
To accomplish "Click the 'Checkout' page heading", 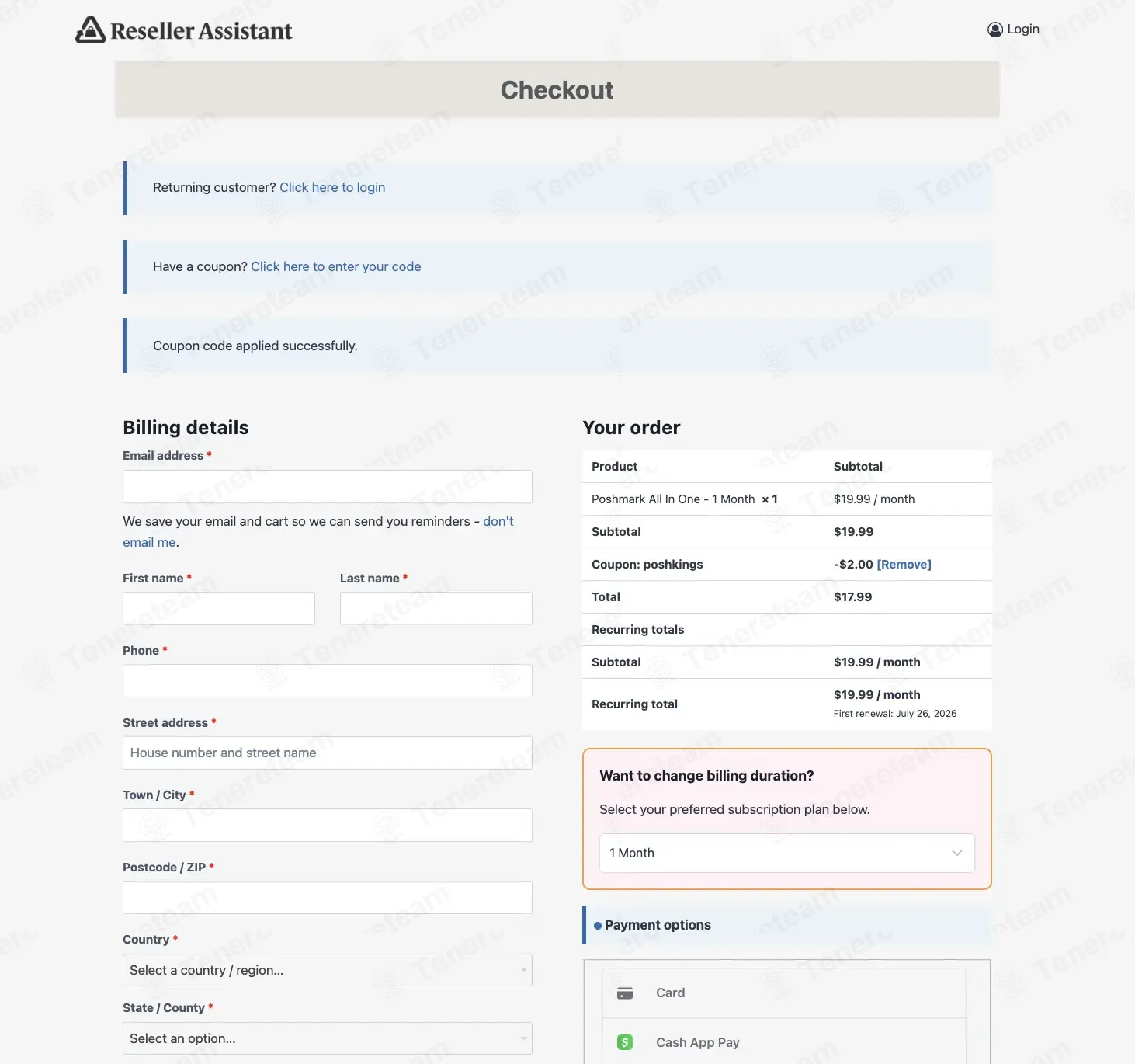I will point(557,90).
